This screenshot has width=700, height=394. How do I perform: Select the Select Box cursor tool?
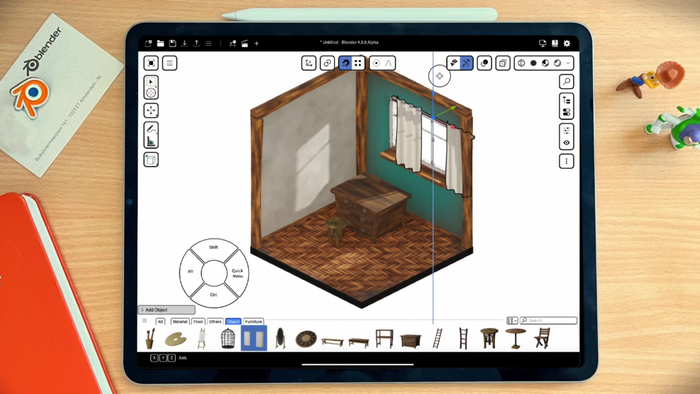(151, 82)
